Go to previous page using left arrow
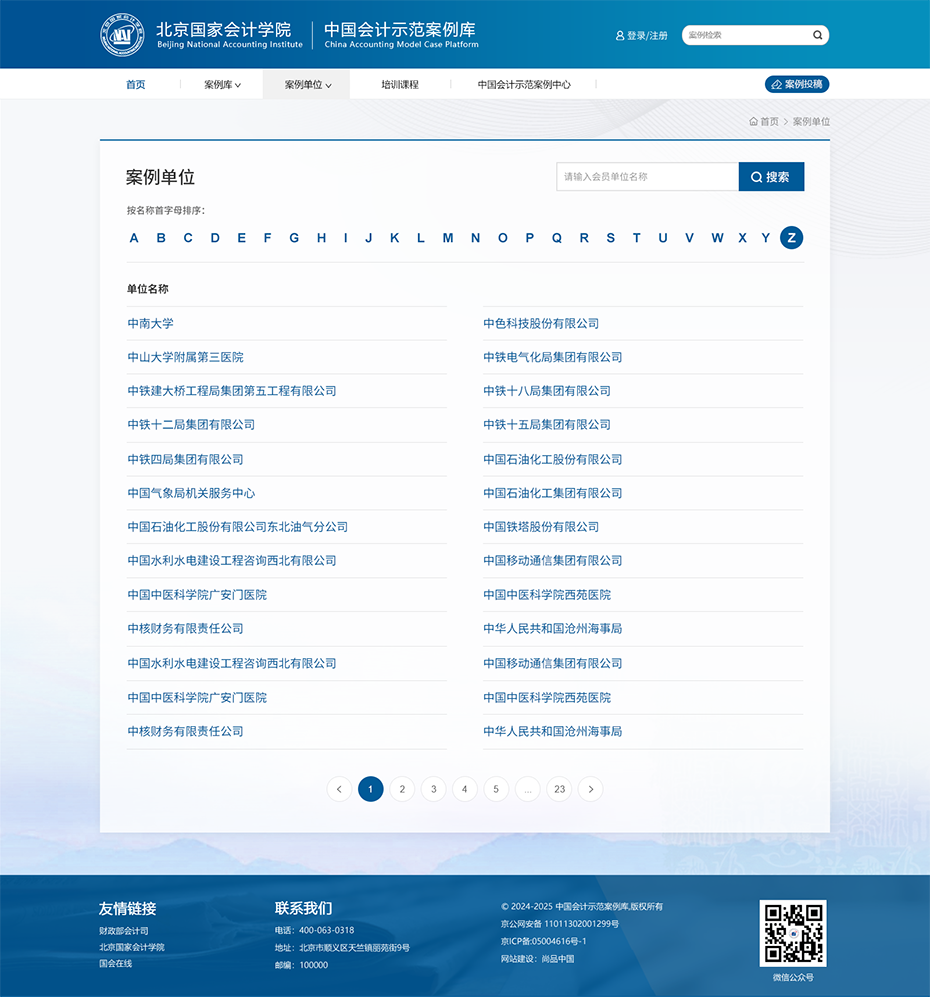The height and width of the screenshot is (997, 930). click(x=339, y=789)
